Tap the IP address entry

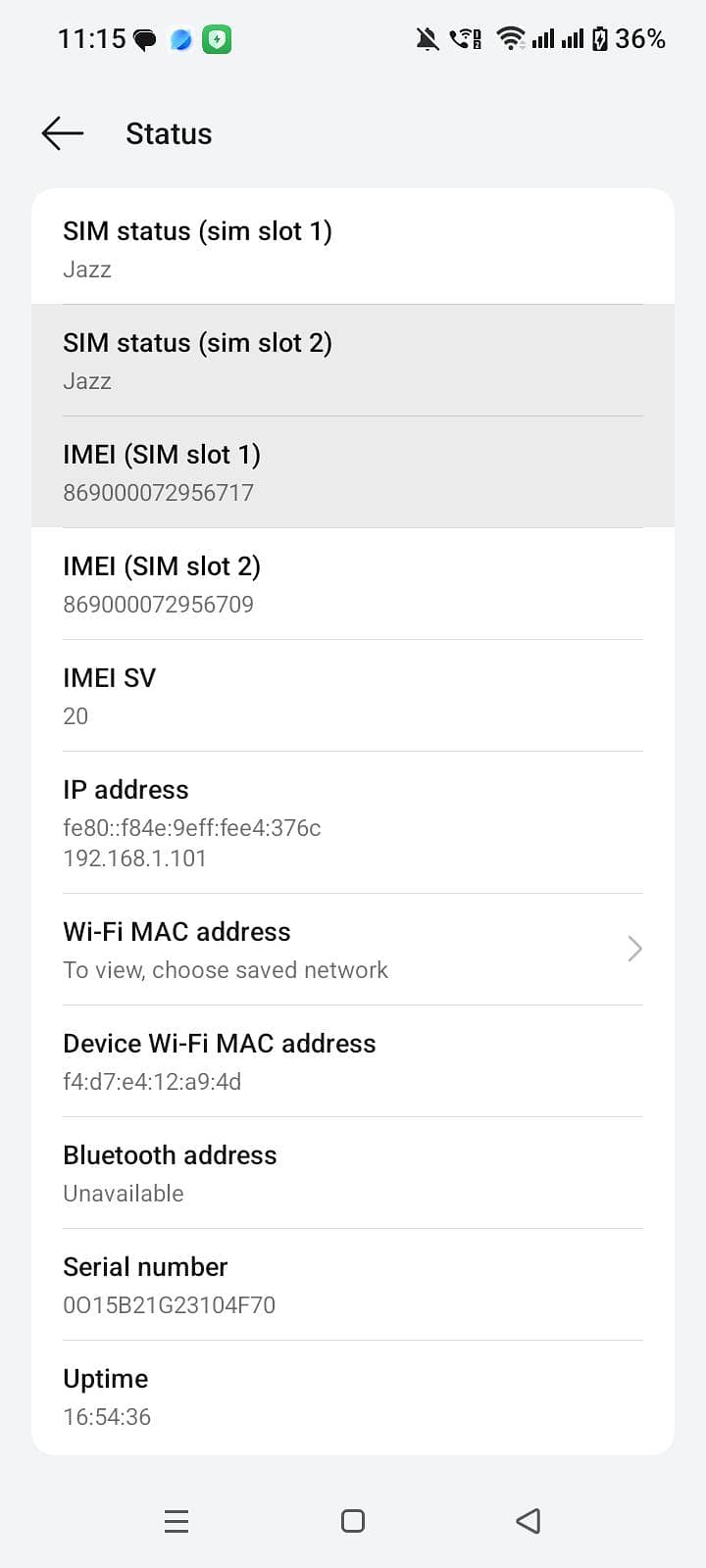(x=353, y=822)
